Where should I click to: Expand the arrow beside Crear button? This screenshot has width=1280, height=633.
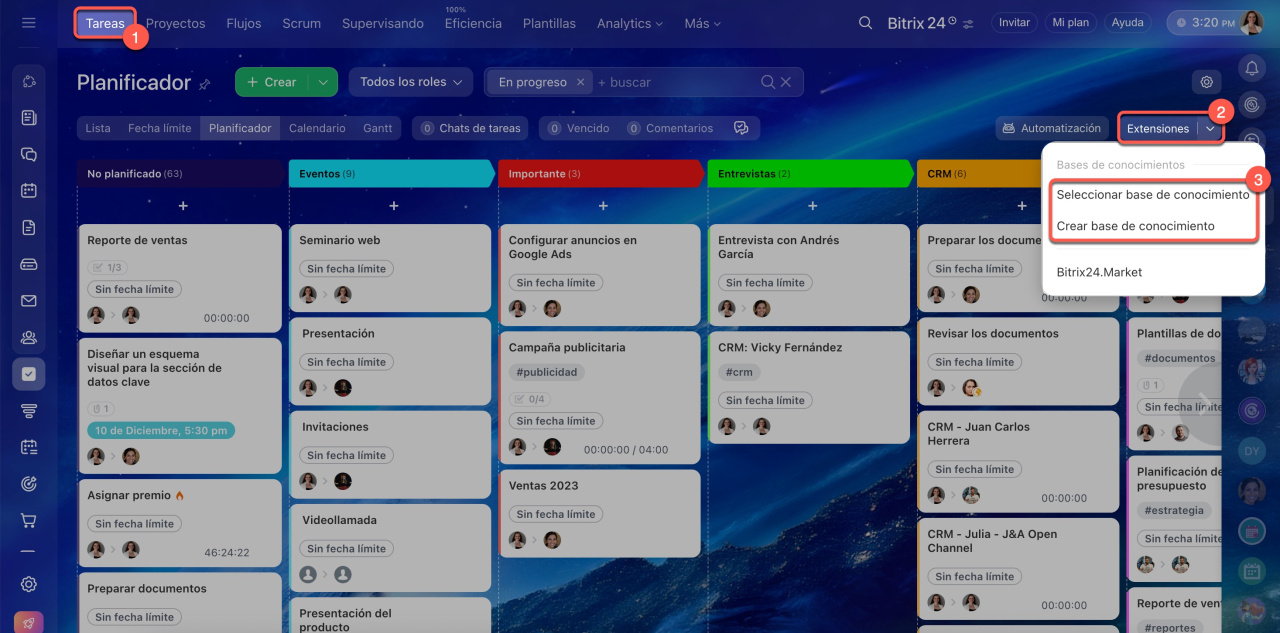click(x=323, y=82)
